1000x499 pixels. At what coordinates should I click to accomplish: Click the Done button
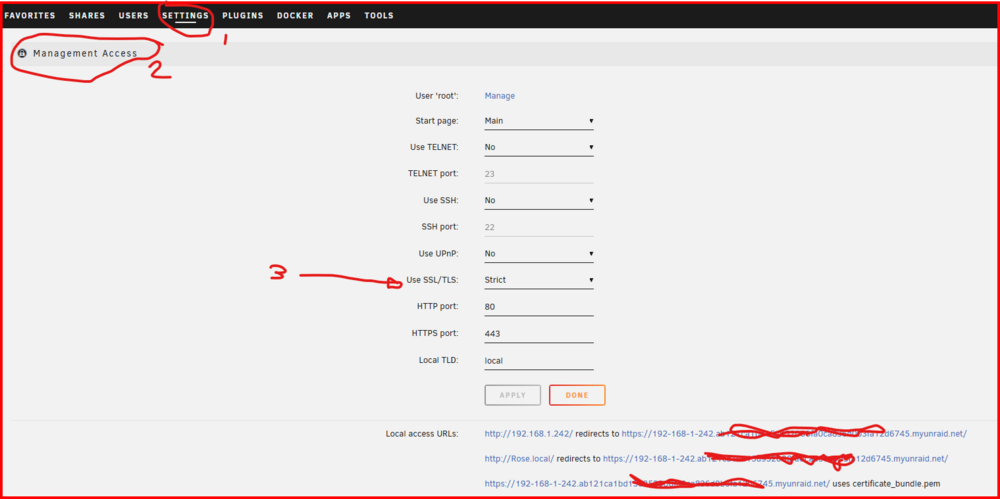[x=577, y=395]
